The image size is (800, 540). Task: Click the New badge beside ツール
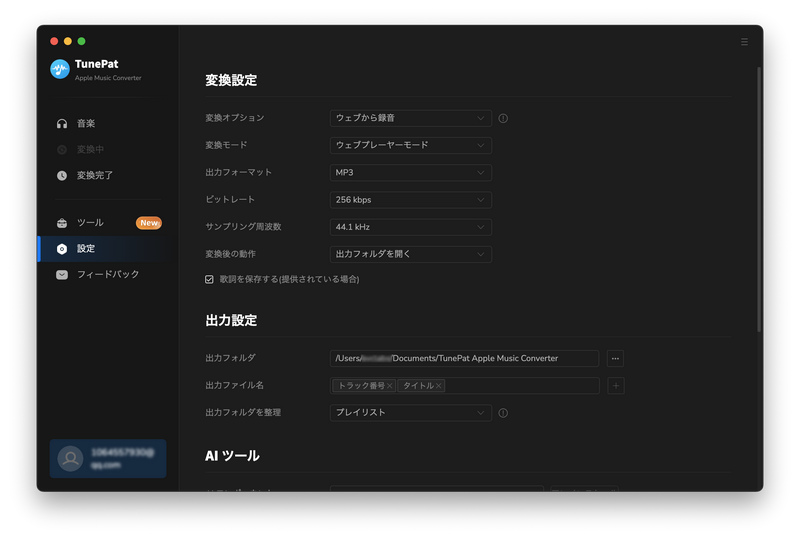tap(149, 223)
